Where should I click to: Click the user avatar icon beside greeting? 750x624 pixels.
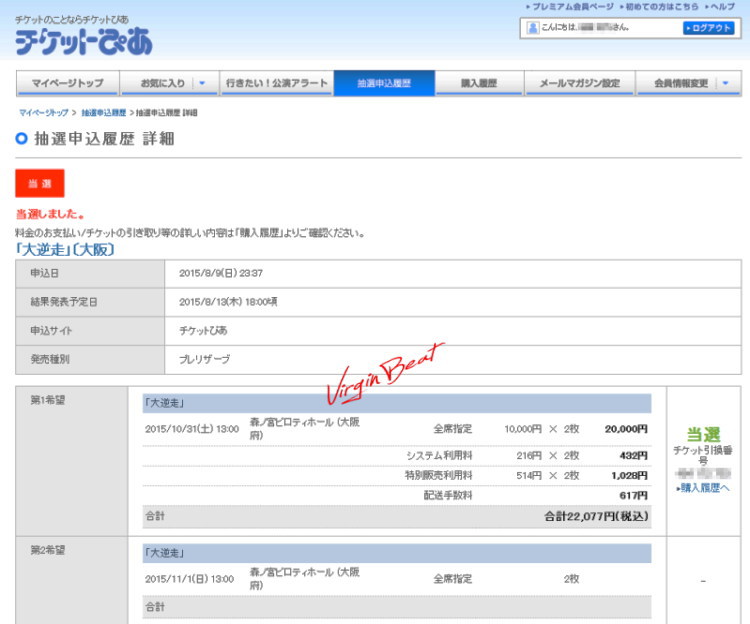click(532, 28)
